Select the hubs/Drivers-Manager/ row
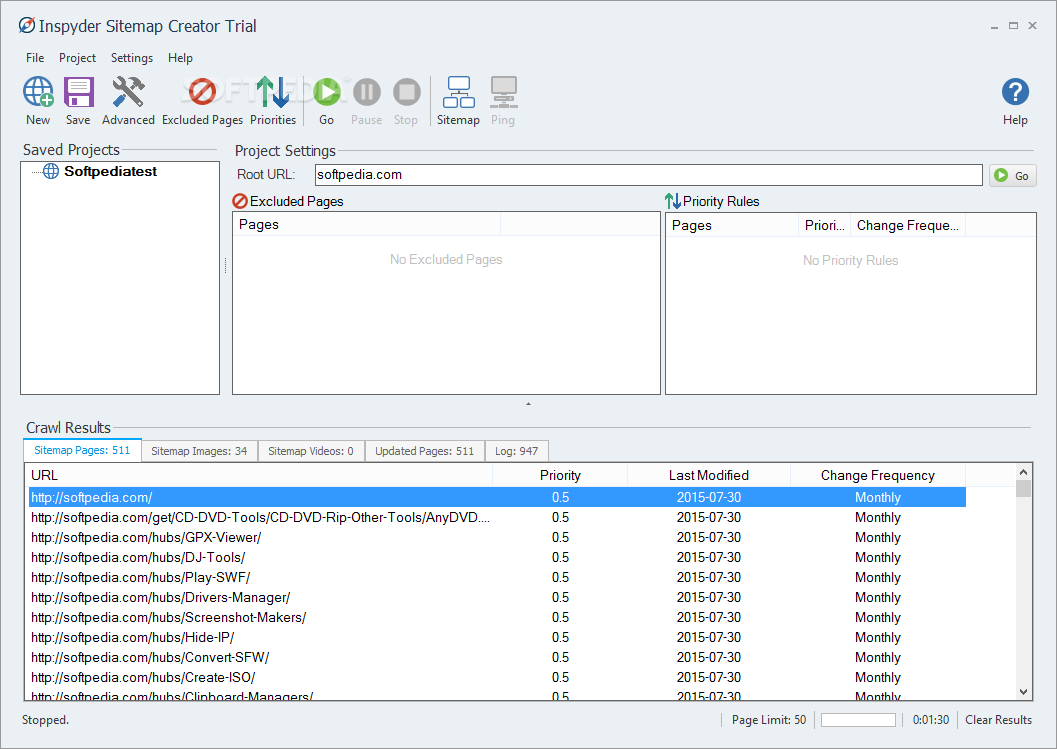The image size is (1057, 749). pyautogui.click(x=497, y=597)
